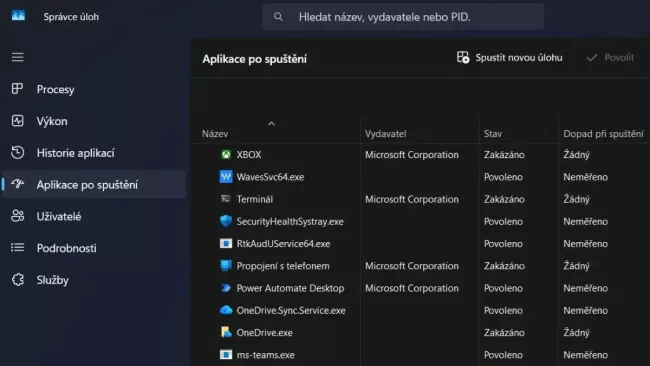
Task: Click the Aplikace po spuštění page heading
Action: (255, 59)
